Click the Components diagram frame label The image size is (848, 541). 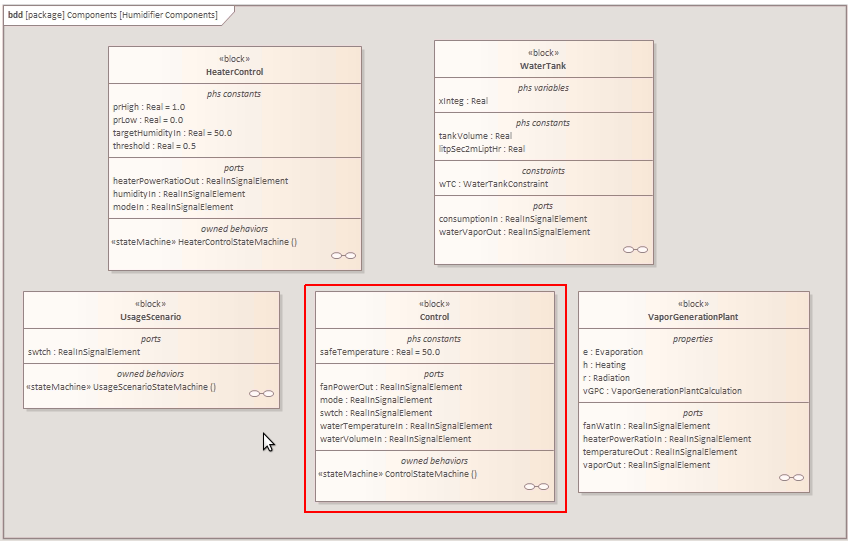pyautogui.click(x=113, y=15)
